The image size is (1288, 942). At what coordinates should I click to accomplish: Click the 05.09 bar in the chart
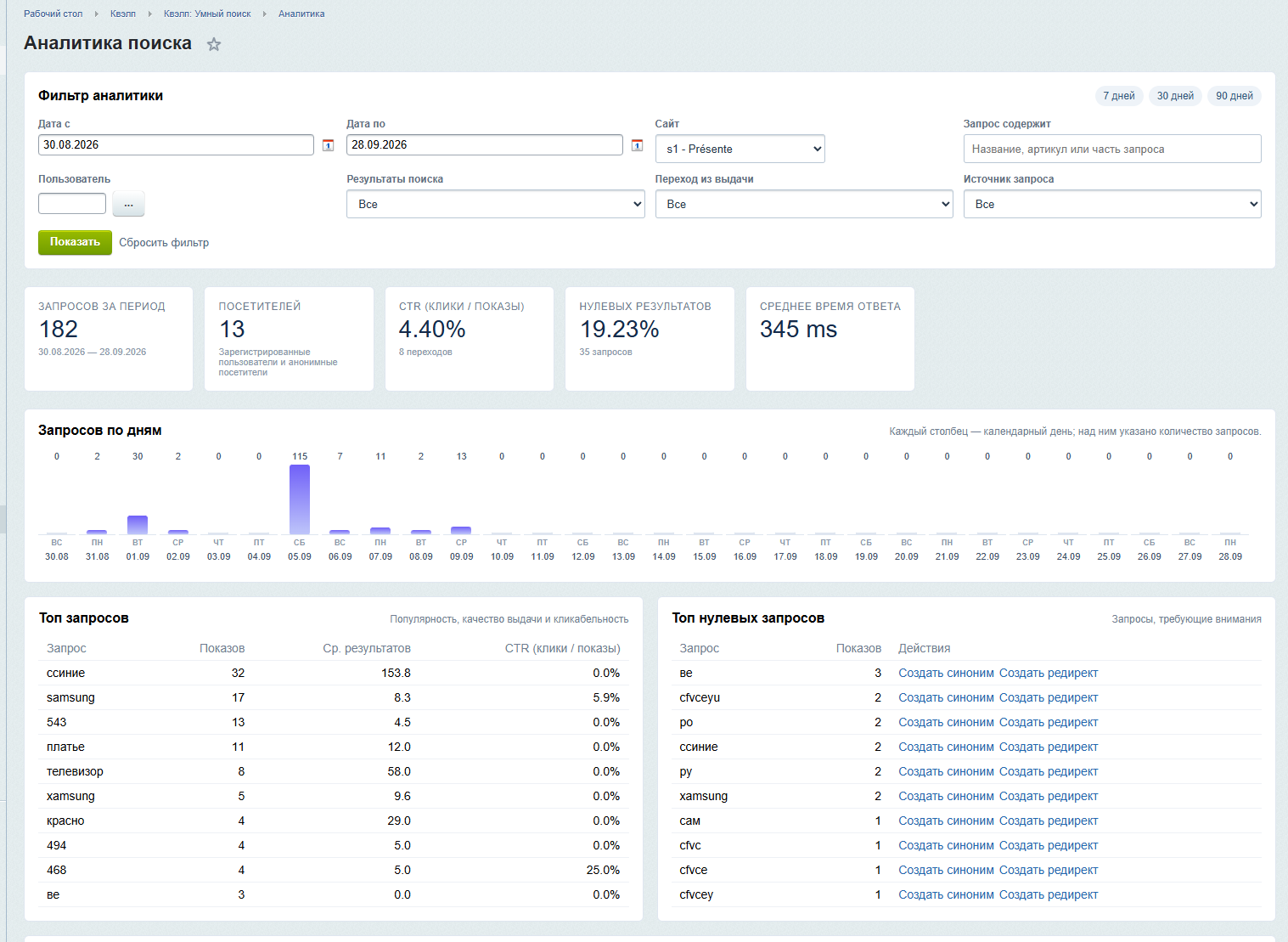[300, 499]
